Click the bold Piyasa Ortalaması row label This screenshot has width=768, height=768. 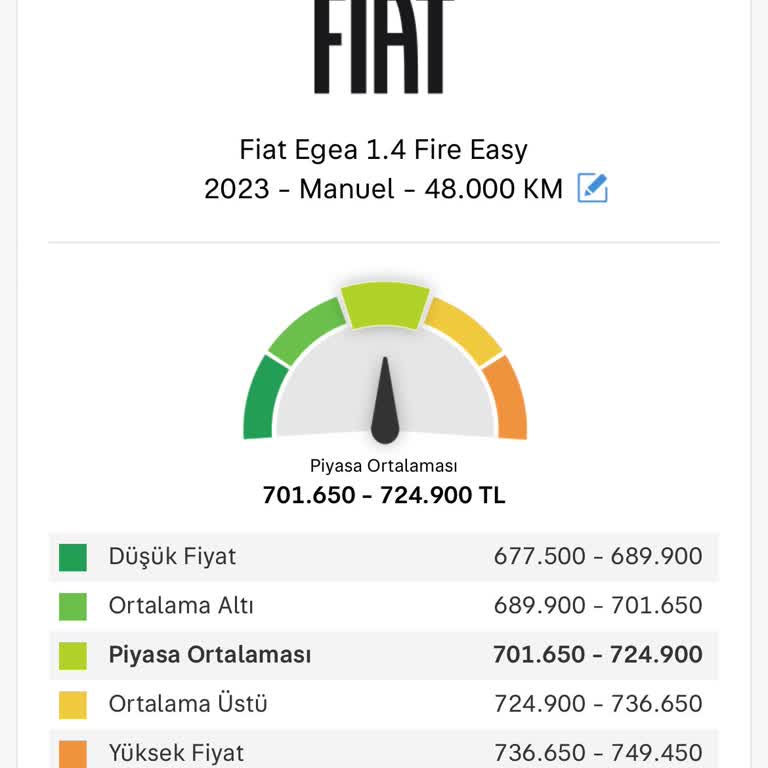point(210,656)
